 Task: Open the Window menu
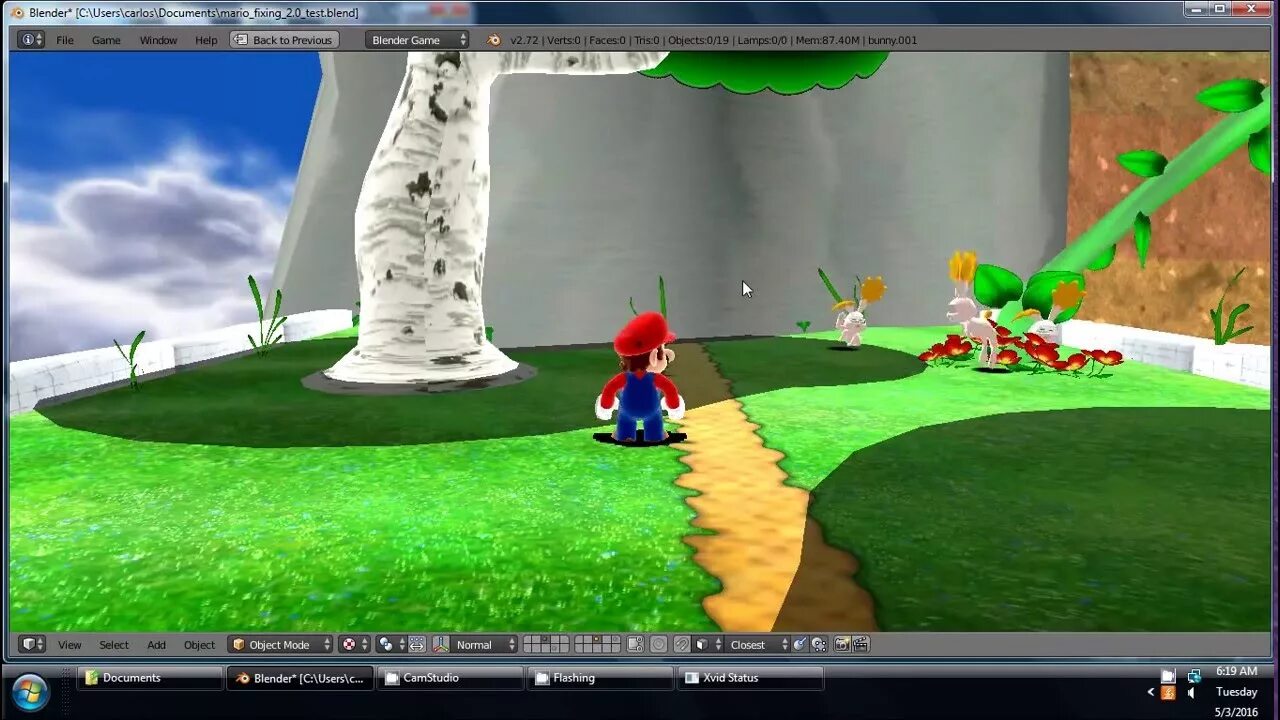coord(158,40)
